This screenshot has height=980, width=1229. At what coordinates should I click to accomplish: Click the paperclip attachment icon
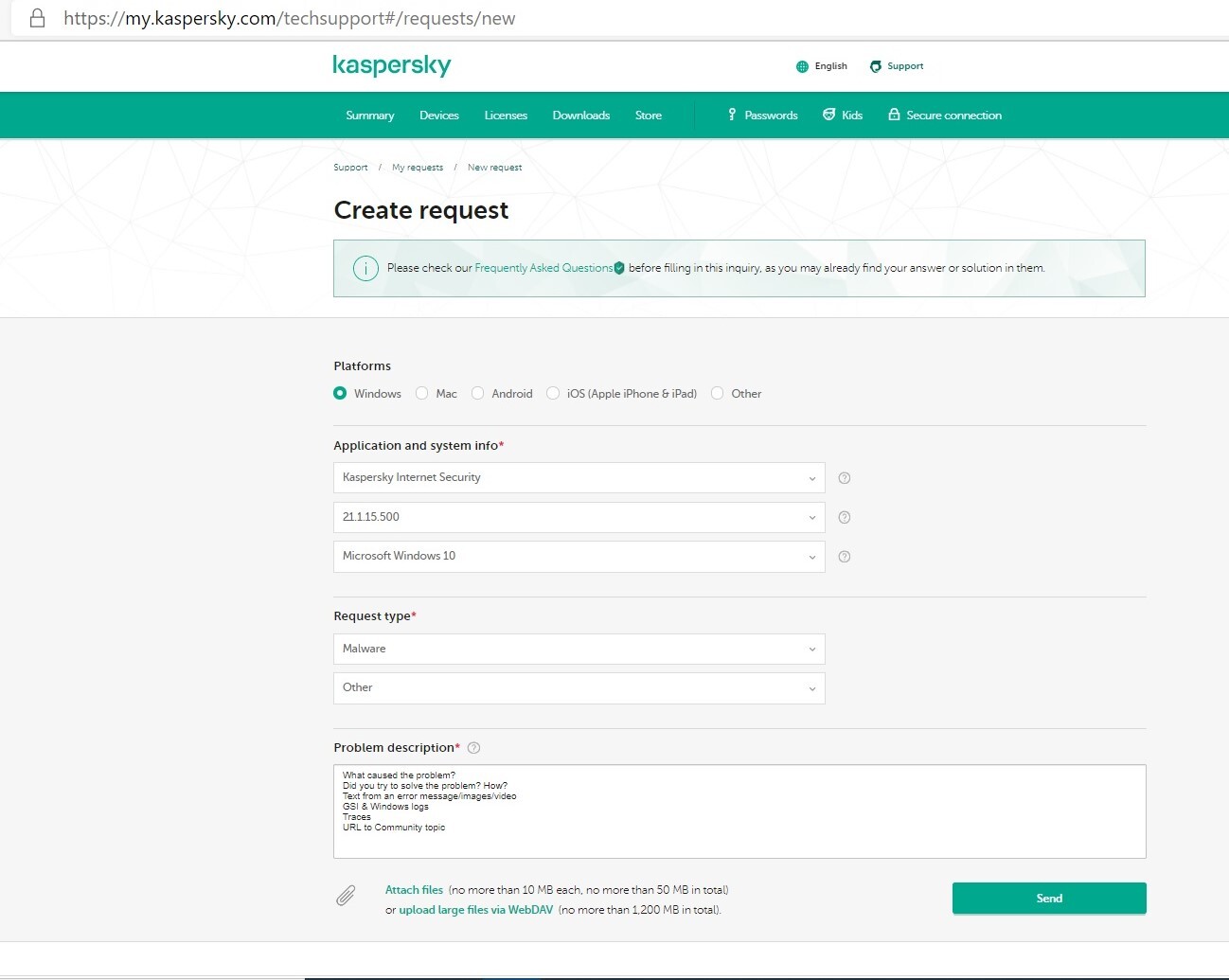point(347,895)
